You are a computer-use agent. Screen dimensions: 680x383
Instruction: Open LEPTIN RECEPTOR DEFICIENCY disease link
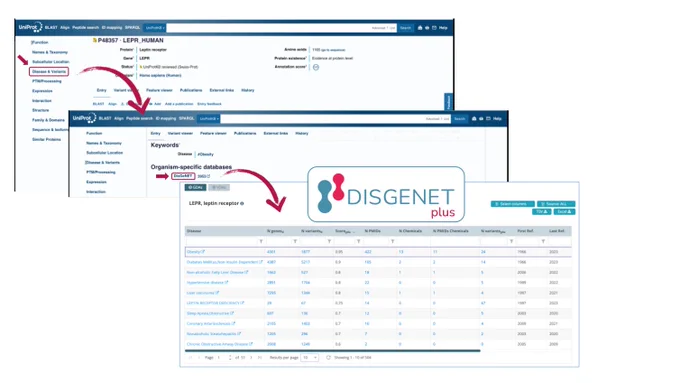click(213, 303)
